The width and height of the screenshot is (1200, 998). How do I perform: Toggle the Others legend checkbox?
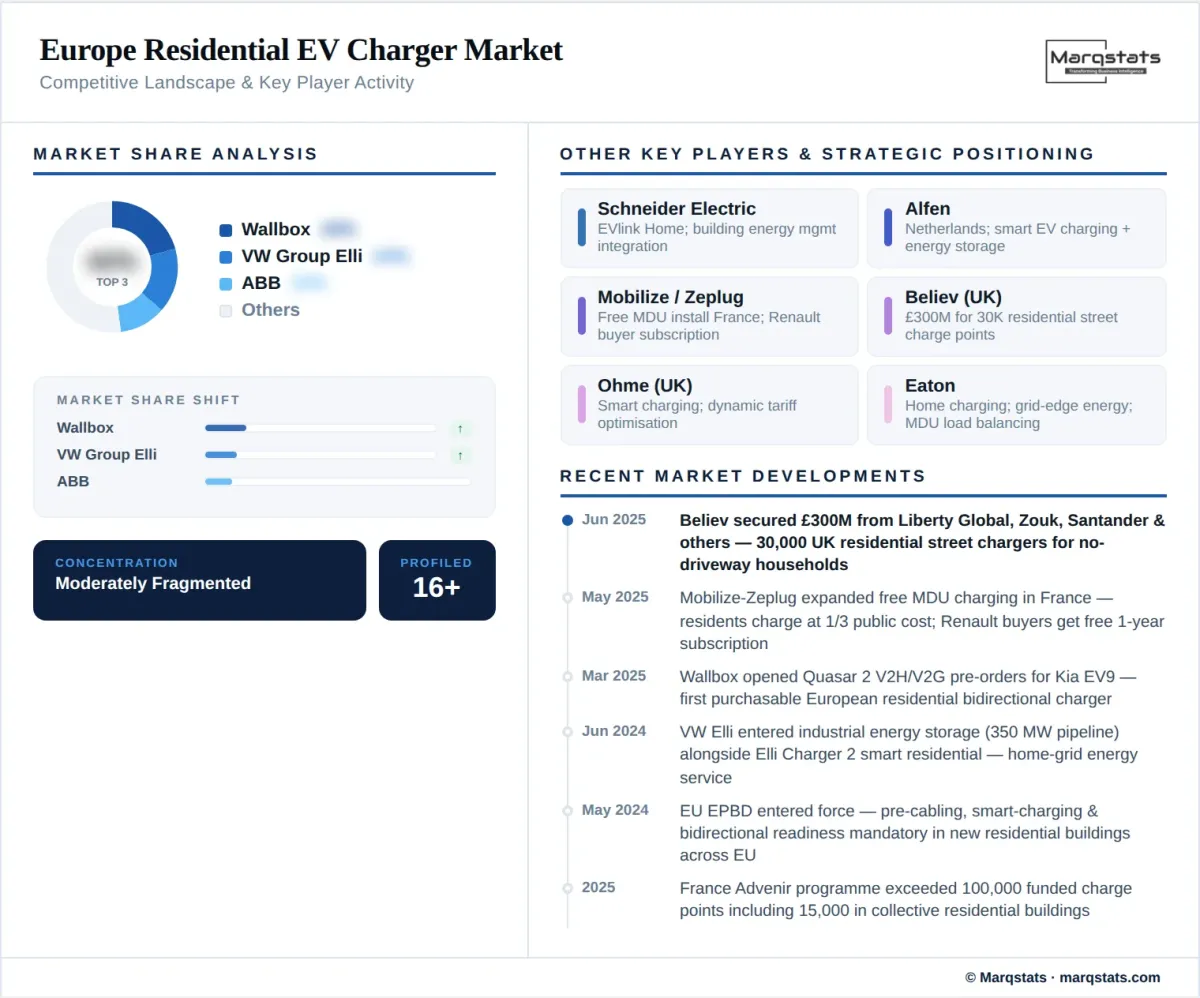[x=225, y=311]
